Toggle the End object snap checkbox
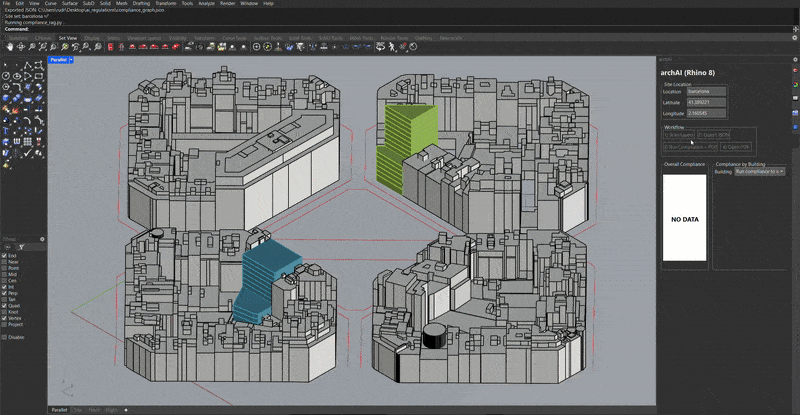Viewport: 800px width, 415px height. tap(4, 255)
